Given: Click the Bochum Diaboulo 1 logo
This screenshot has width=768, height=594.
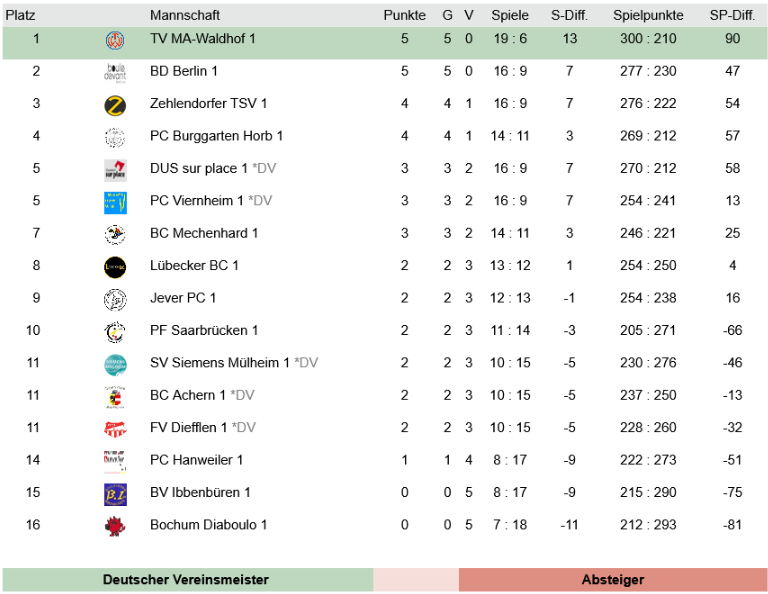Looking at the screenshot, I should pyautogui.click(x=115, y=525).
